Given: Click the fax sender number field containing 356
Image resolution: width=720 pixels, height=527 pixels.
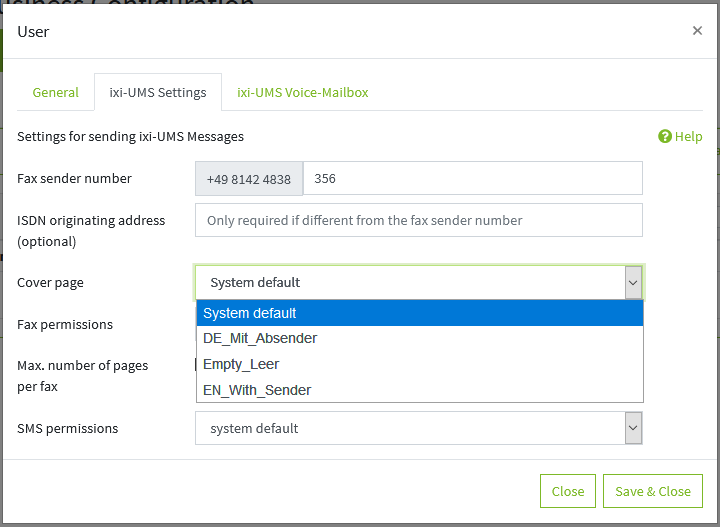Looking at the screenshot, I should coord(472,179).
